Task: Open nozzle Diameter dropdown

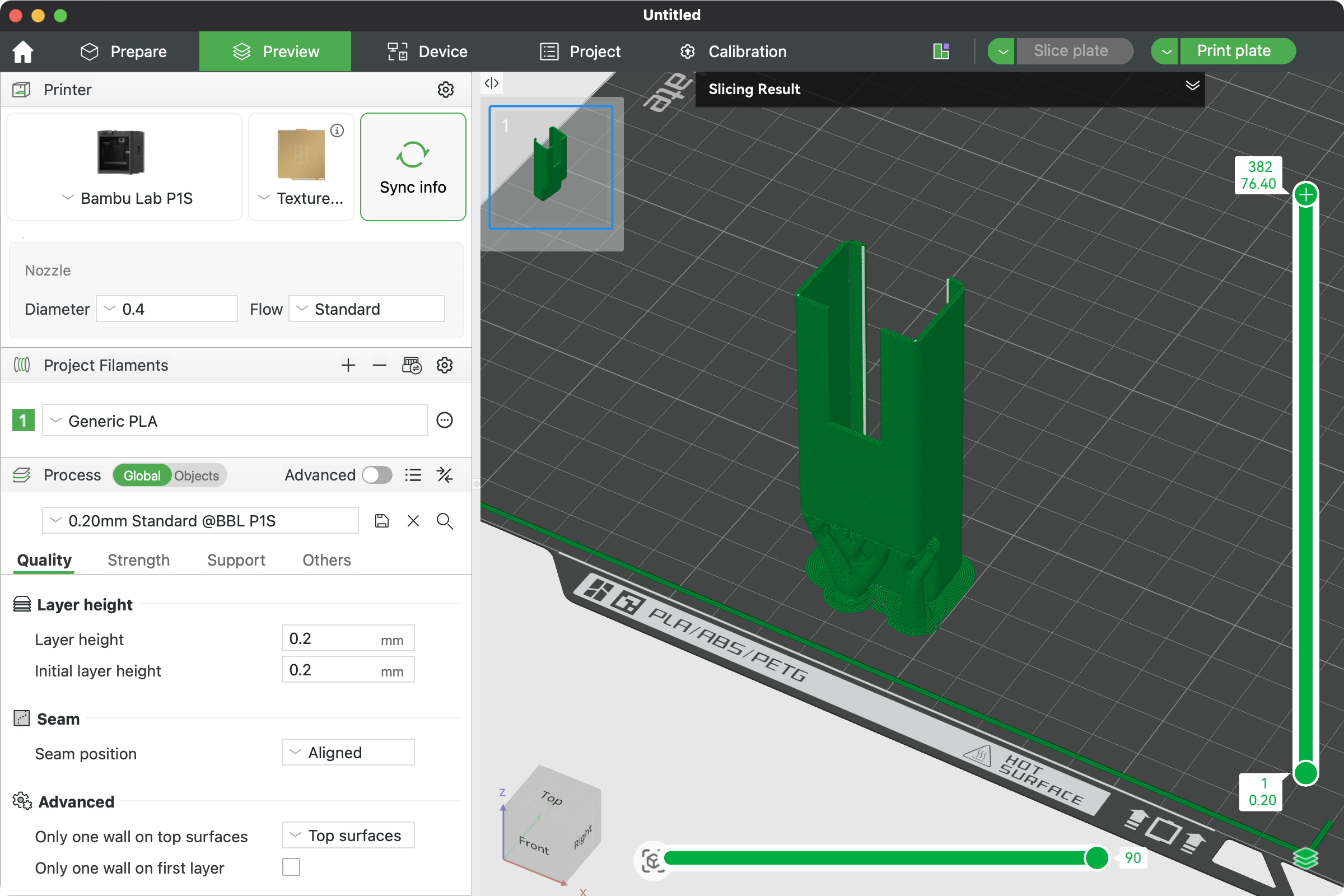Action: tap(167, 309)
